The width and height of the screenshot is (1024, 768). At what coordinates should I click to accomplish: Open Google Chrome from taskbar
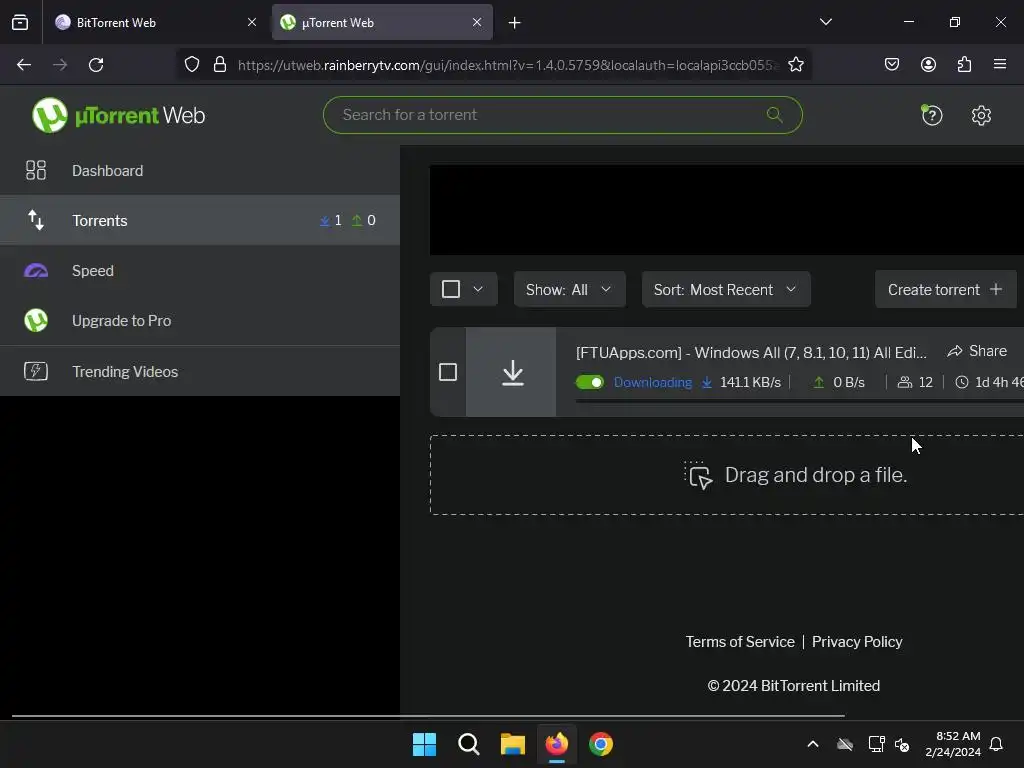tap(601, 744)
